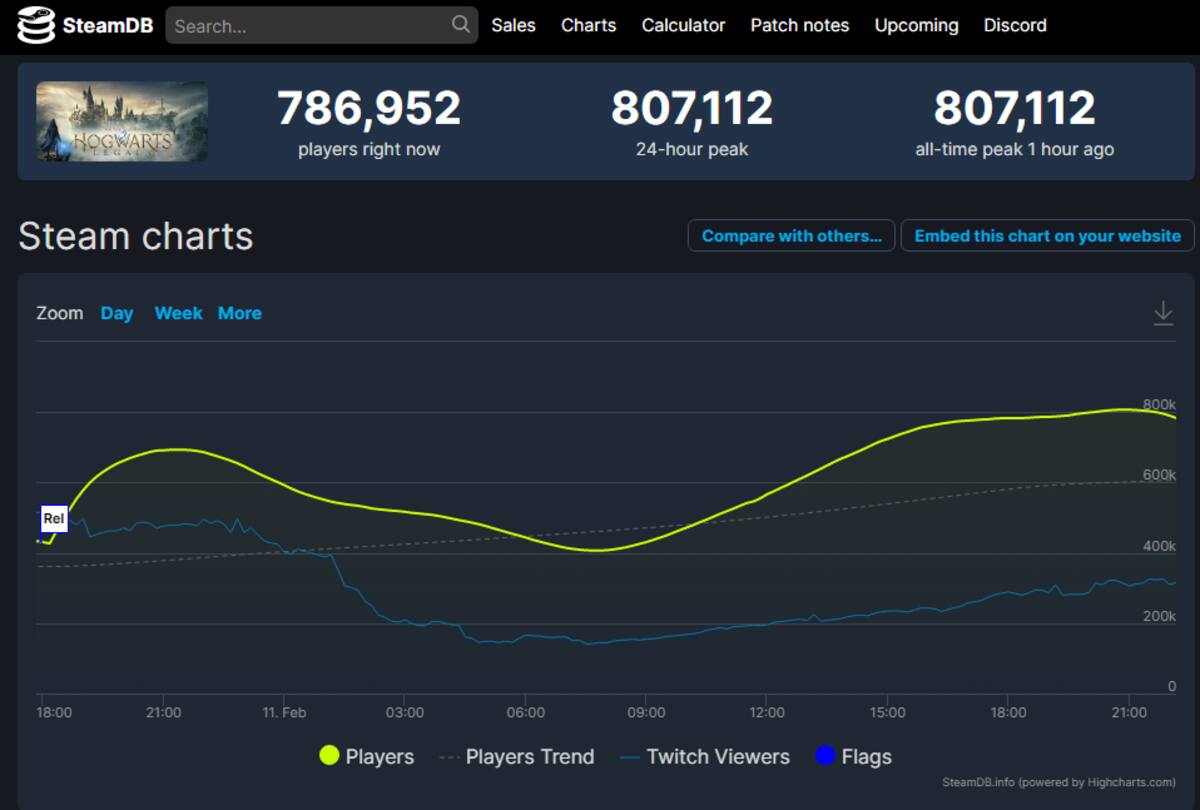The image size is (1200, 810).
Task: Open the Upcoming menu item
Action: 916,25
